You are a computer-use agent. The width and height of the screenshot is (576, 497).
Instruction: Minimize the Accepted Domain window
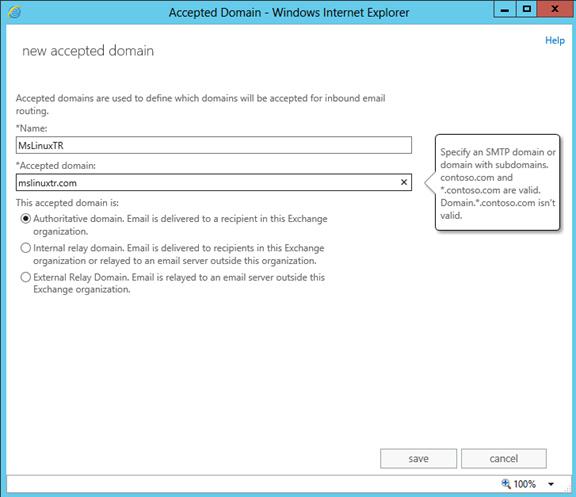tap(505, 9)
